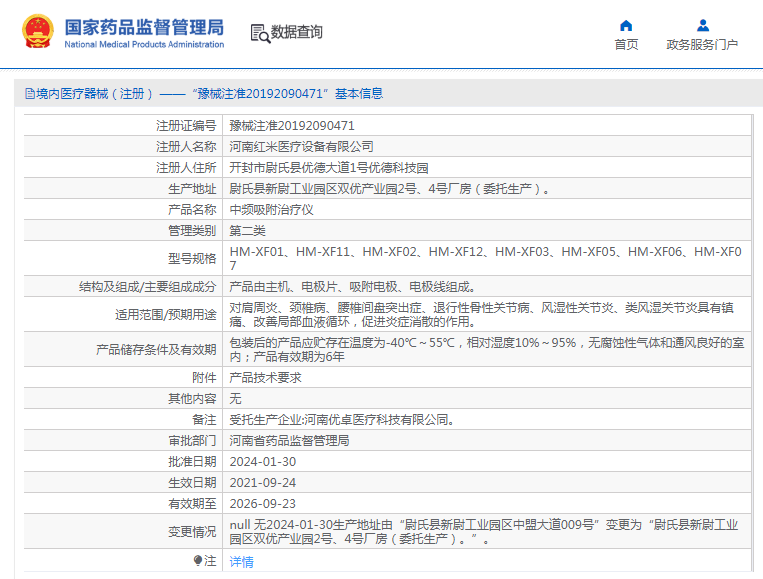This screenshot has height=579, width=763.
Task: Click the national emblem logo
Action: tap(38, 31)
